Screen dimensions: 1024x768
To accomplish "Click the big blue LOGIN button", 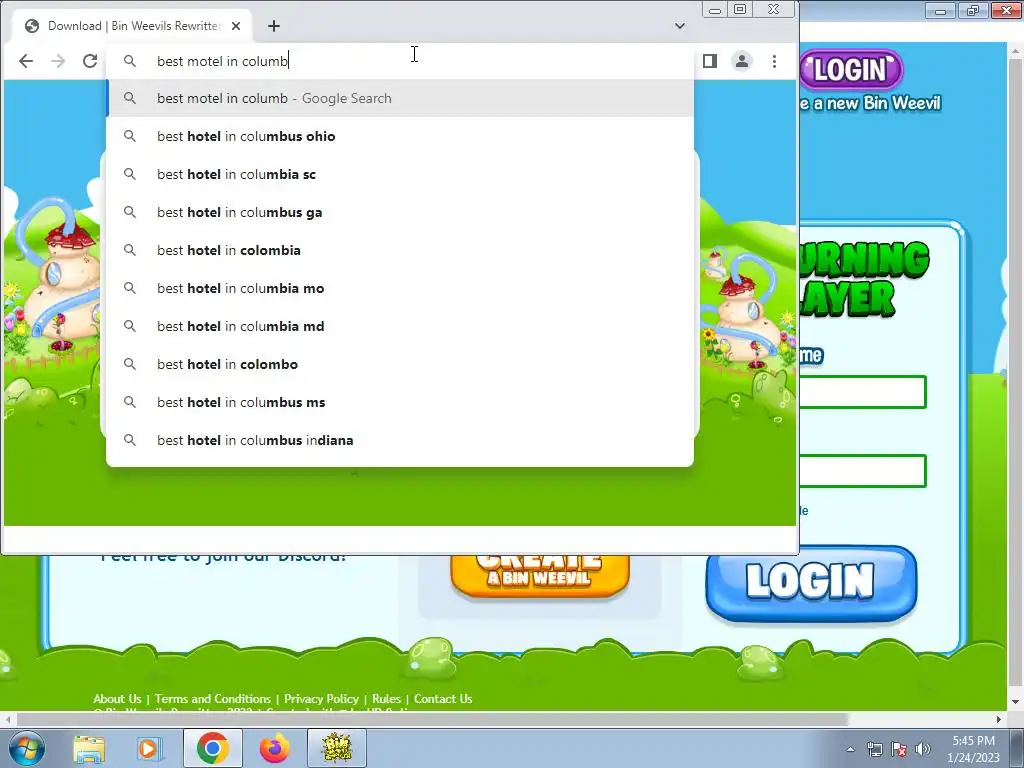I will tap(811, 582).
